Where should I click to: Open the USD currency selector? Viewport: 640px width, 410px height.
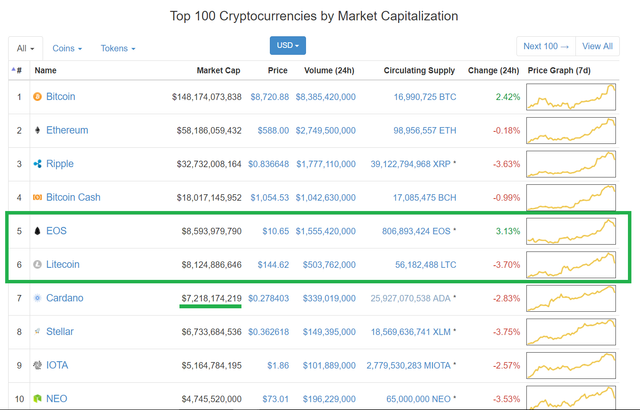click(x=288, y=46)
